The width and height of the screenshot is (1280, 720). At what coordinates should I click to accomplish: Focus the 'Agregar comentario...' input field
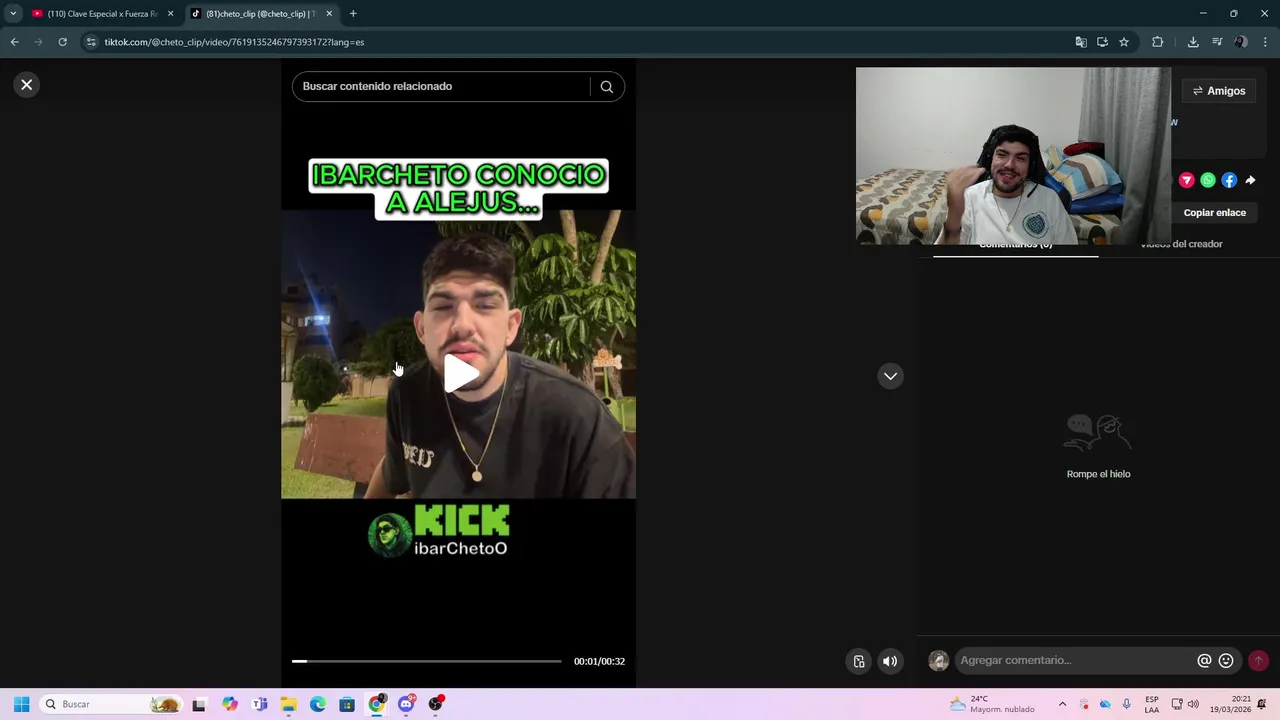click(x=1075, y=661)
